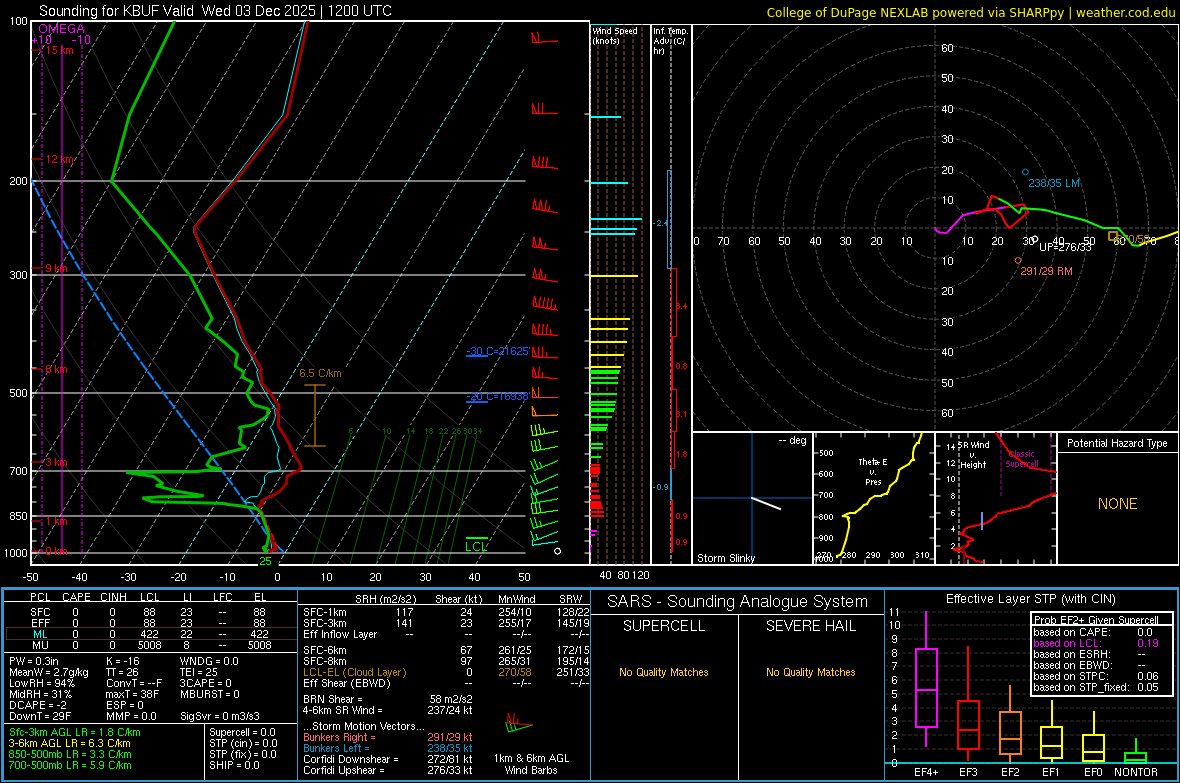Click the blue Bunkers left-mover circle marker
This screenshot has width=1180, height=783.
coord(1025,172)
